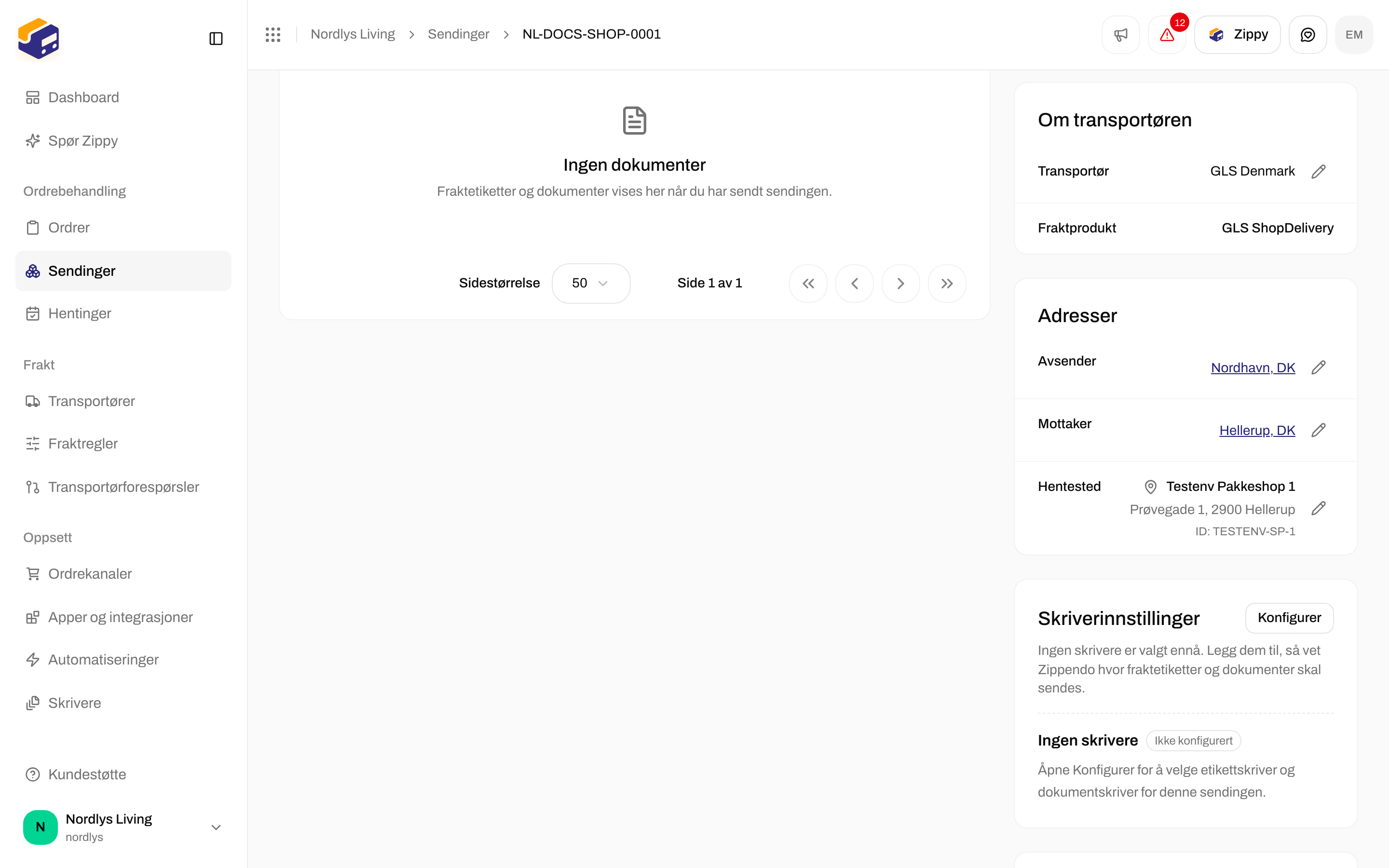
Task: Go to Ordrer section
Action: coord(123,227)
